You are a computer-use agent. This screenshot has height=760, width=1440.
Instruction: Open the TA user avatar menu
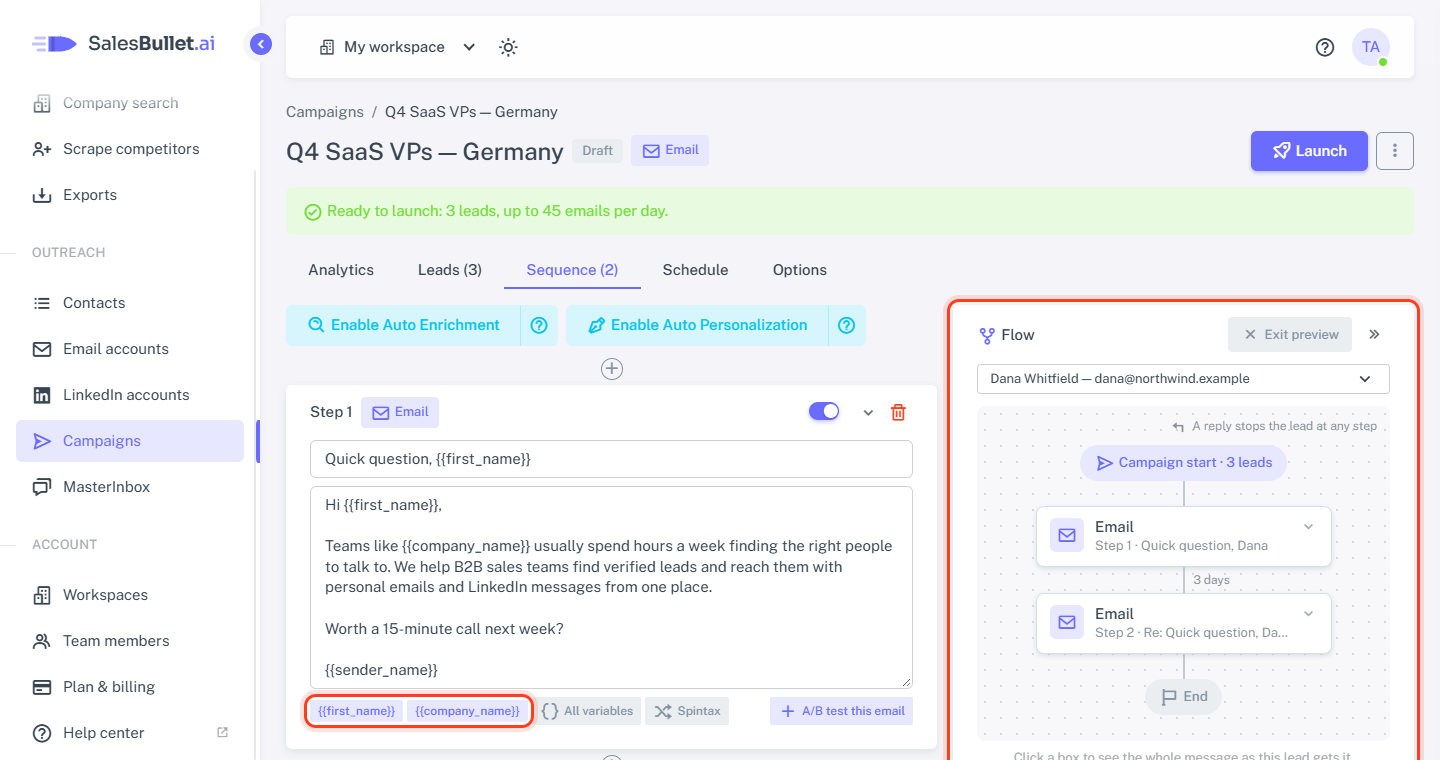(1370, 47)
